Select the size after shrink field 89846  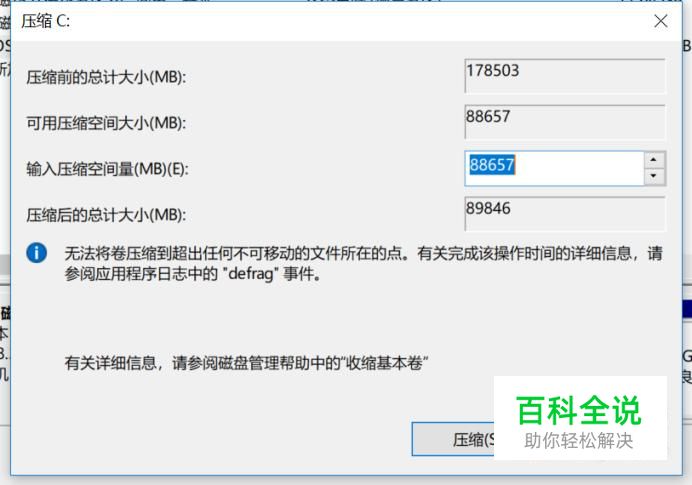coord(564,214)
